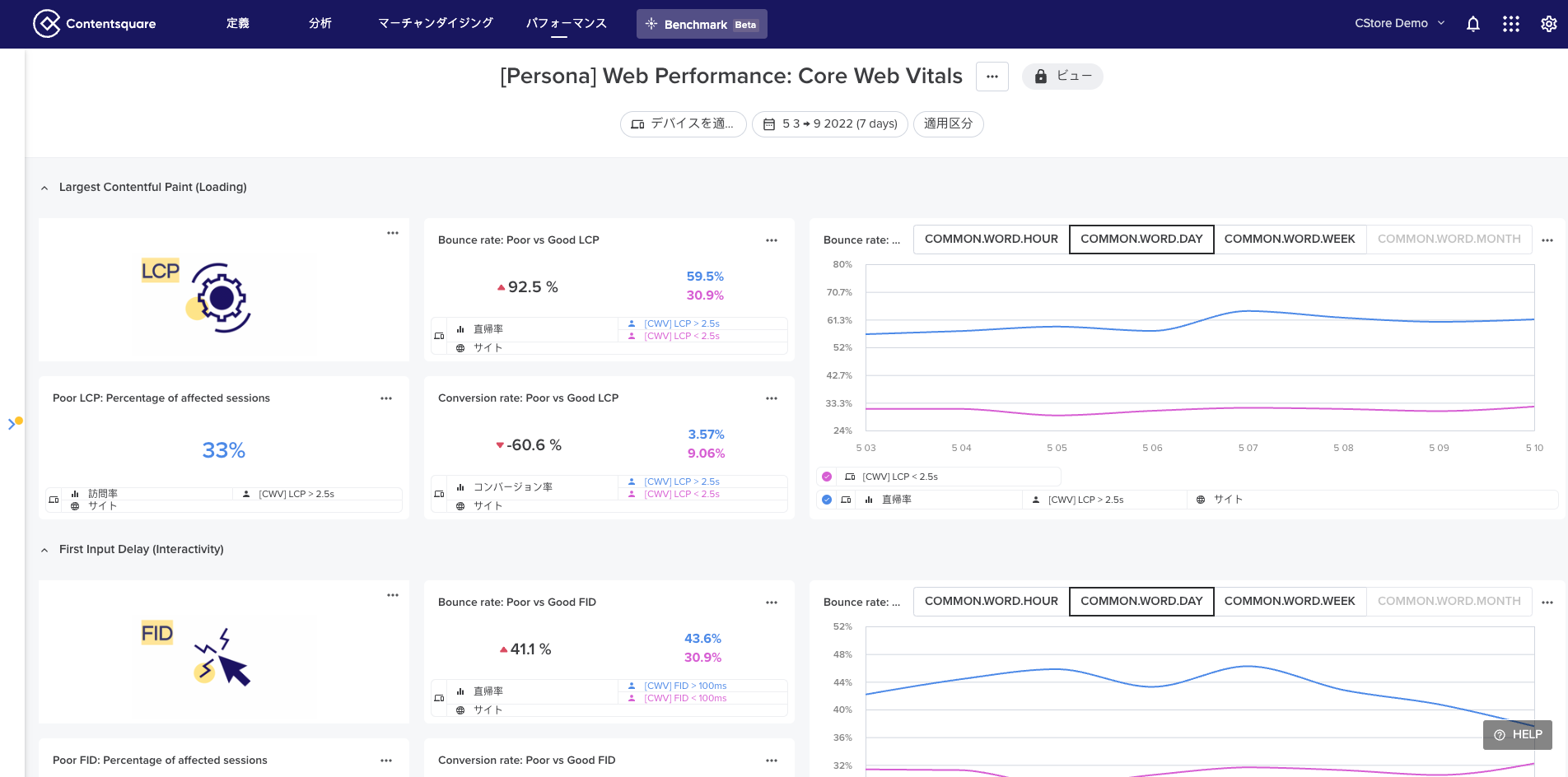Open the CStore Demo account dropdown
This screenshot has height=777, width=1568.
tap(1399, 24)
